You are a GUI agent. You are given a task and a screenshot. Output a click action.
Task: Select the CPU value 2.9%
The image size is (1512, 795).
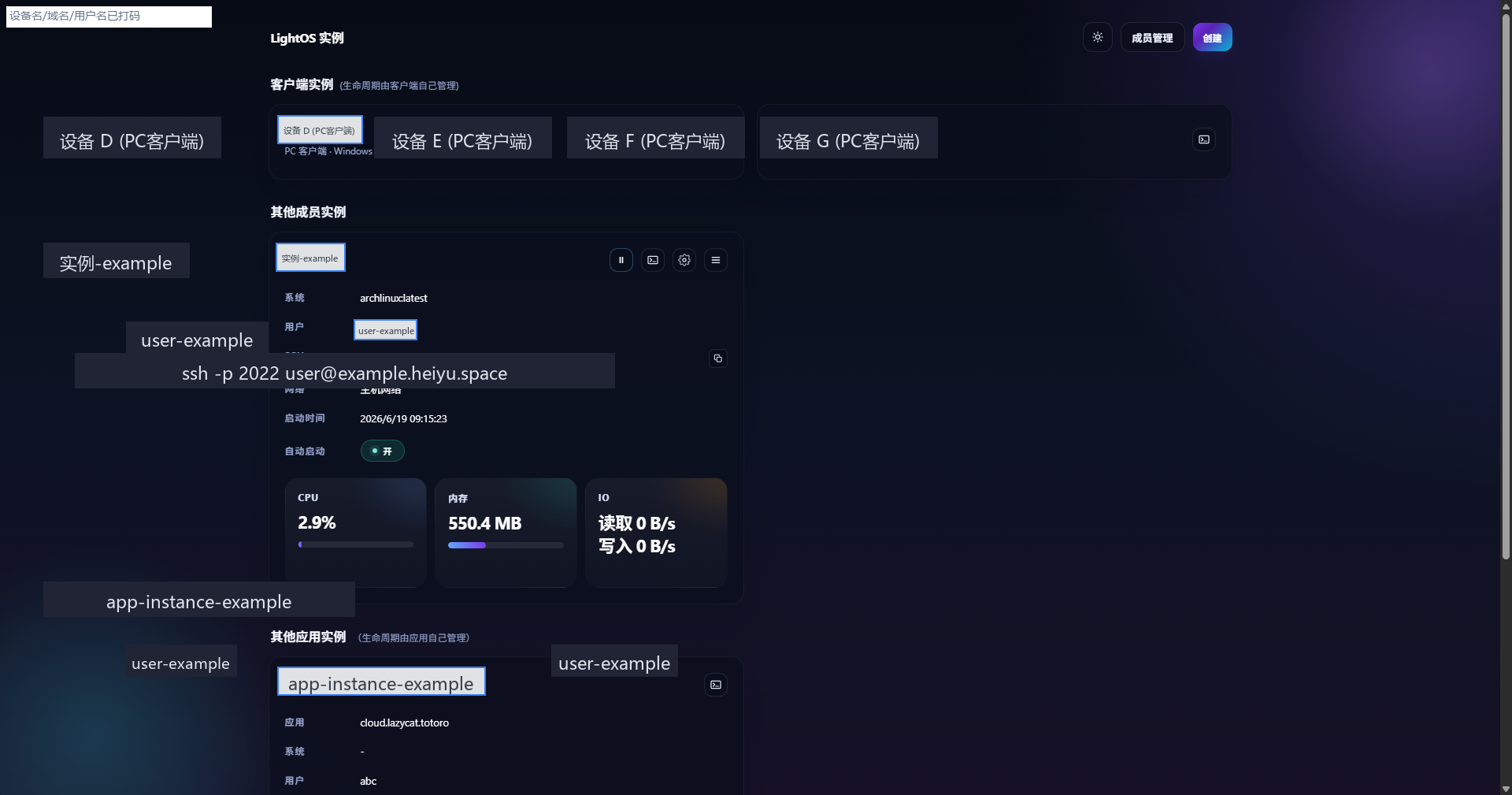(317, 522)
